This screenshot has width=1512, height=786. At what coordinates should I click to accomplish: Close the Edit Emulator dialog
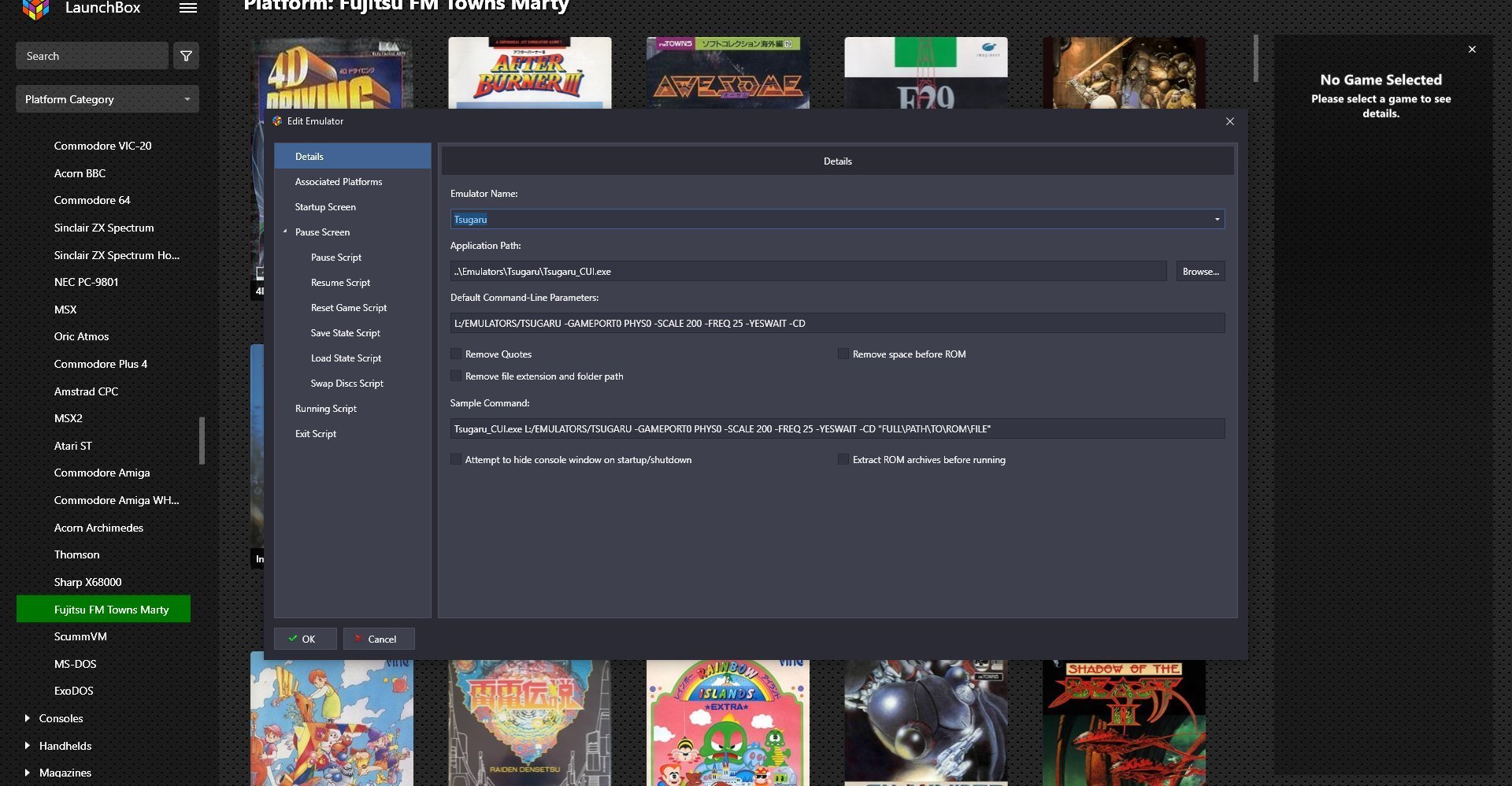[1229, 121]
